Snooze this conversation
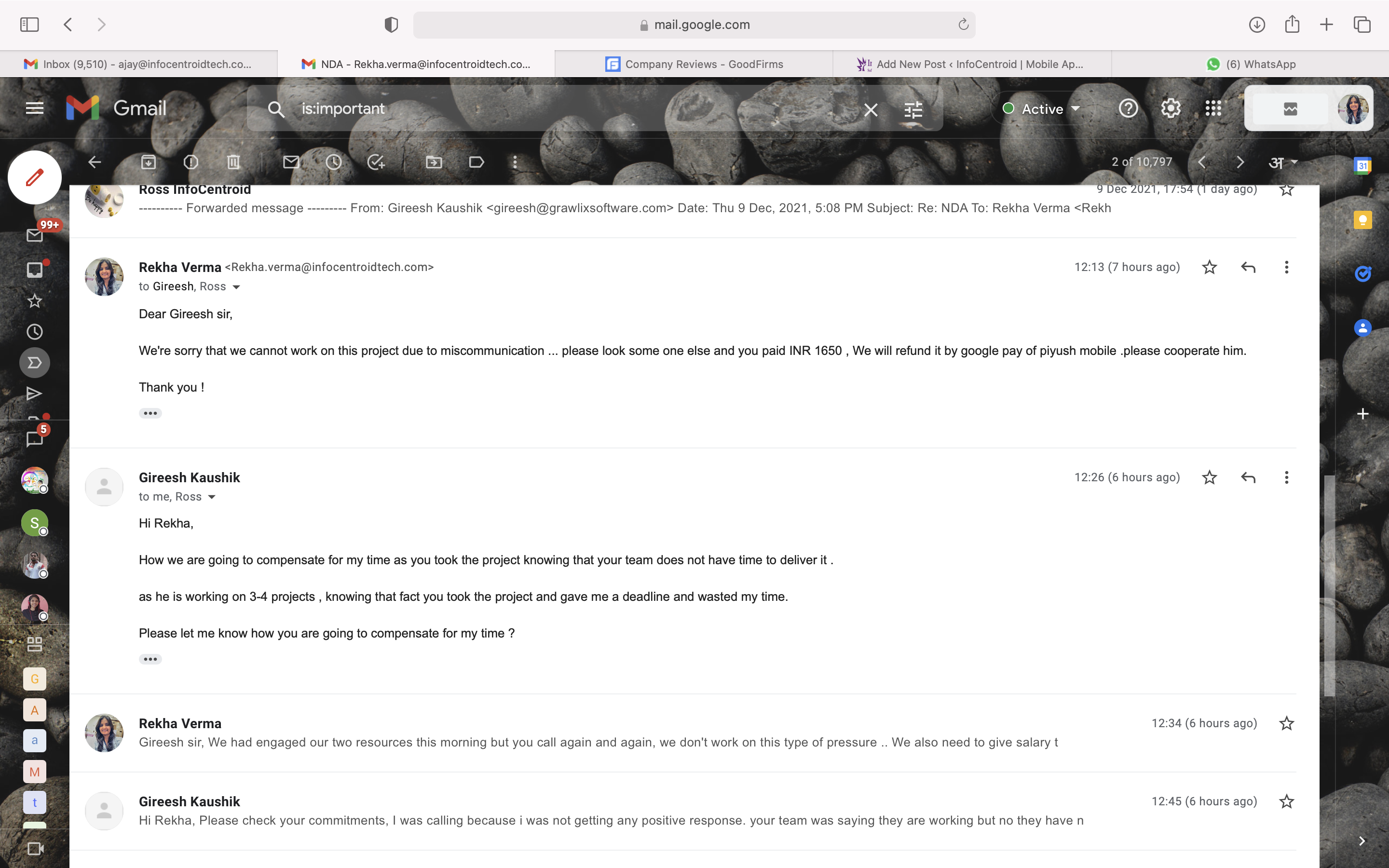This screenshot has width=1389, height=868. click(333, 163)
